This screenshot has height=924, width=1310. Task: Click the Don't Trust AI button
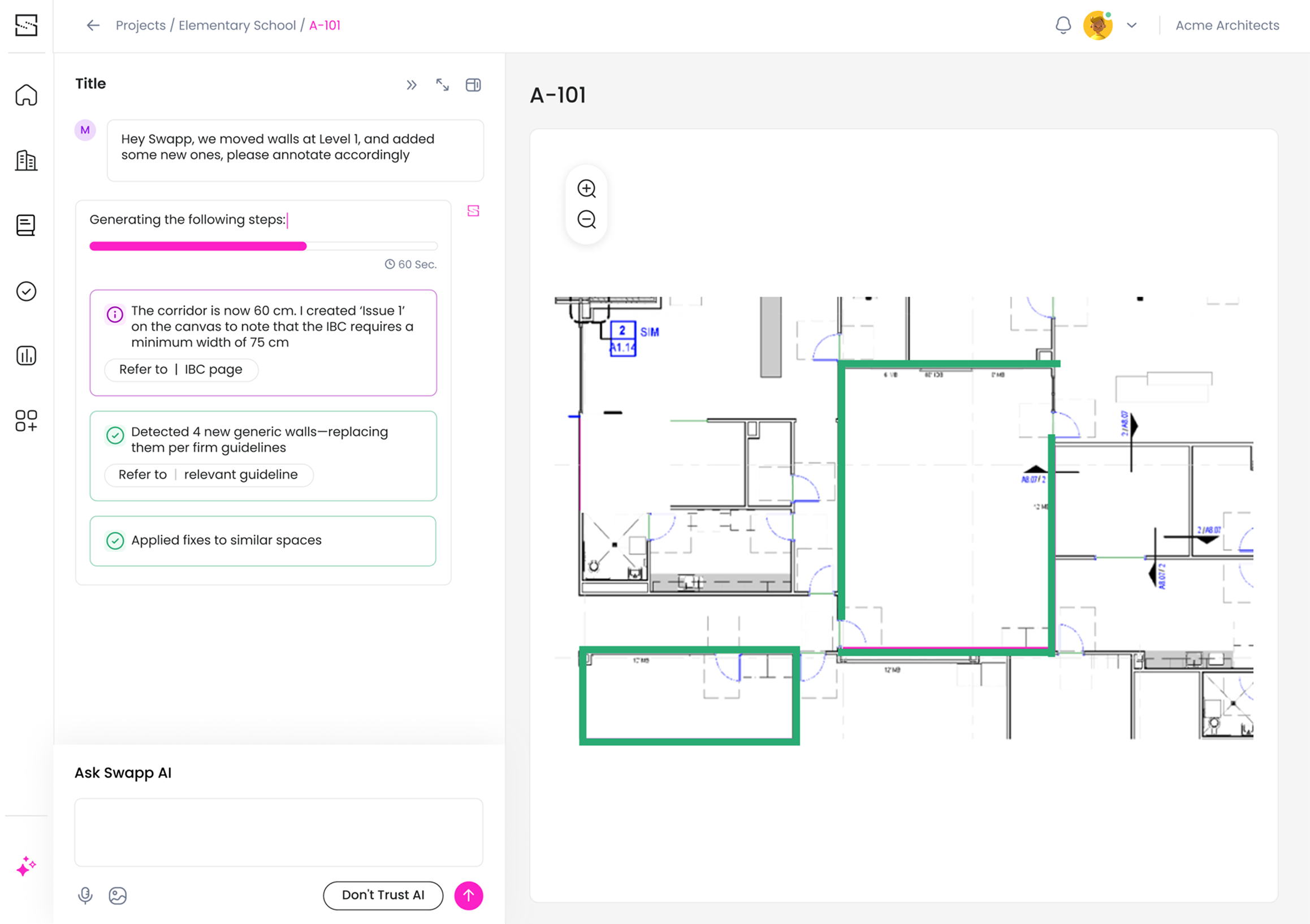tap(383, 896)
